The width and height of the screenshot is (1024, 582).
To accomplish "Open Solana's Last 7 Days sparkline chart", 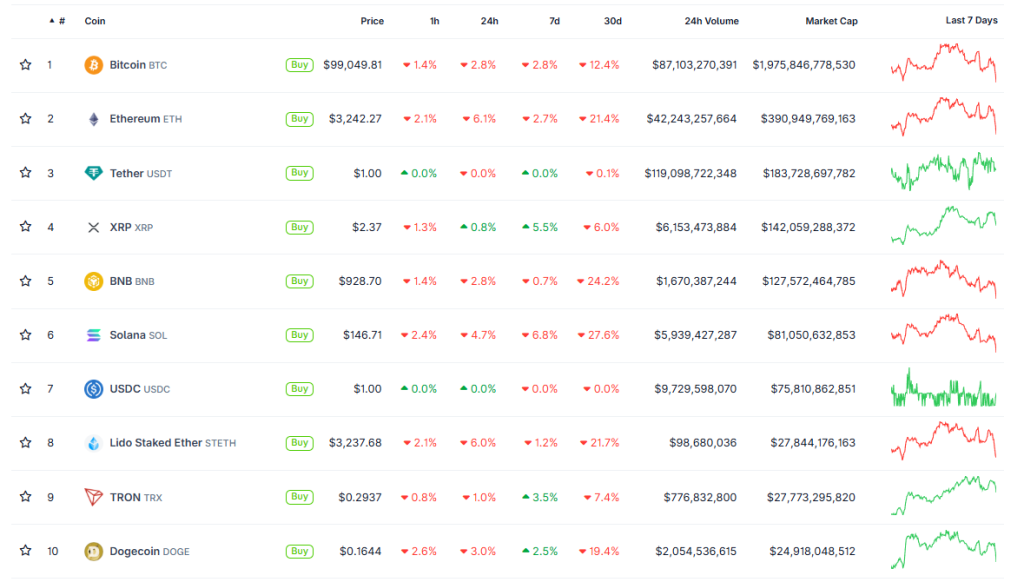I will pos(944,333).
